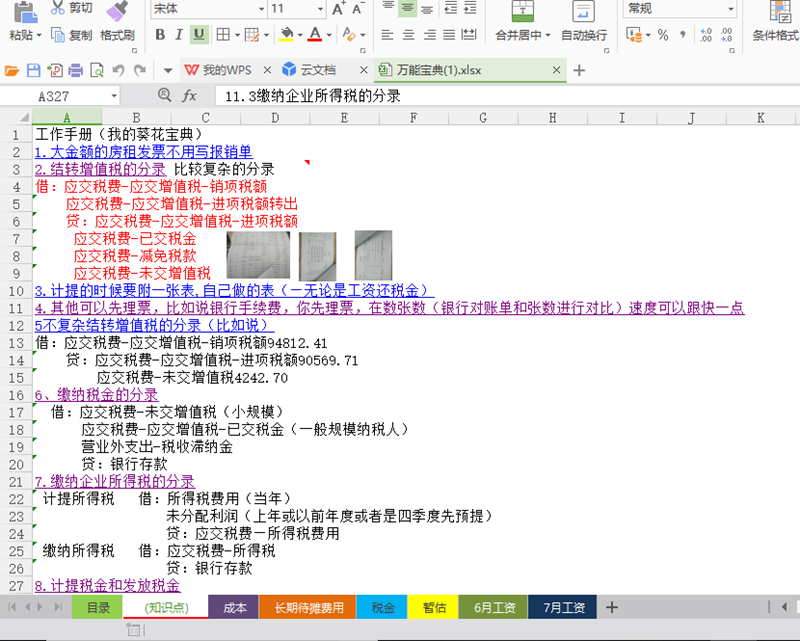Toggle italic formatting
This screenshot has height=641, width=800.
pos(180,35)
